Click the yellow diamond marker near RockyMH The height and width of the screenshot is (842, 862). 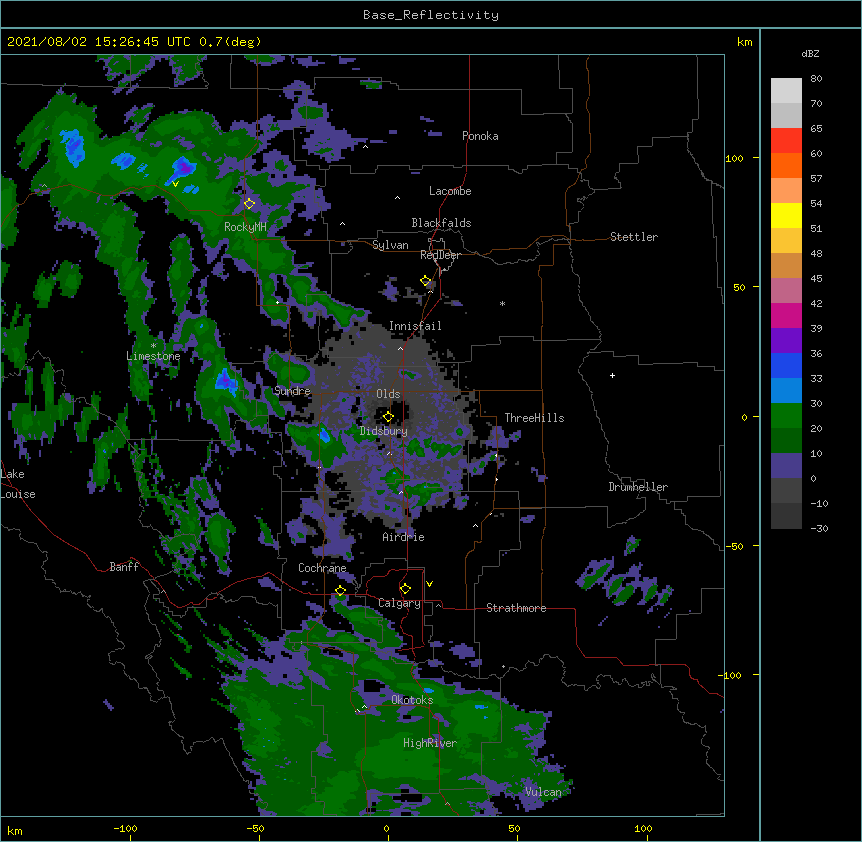point(249,204)
